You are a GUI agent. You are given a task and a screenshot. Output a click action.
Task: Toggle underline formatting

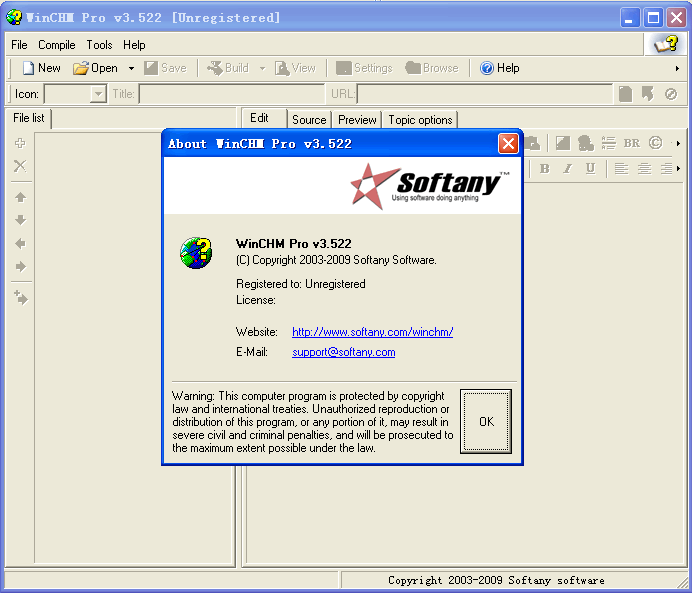click(590, 168)
